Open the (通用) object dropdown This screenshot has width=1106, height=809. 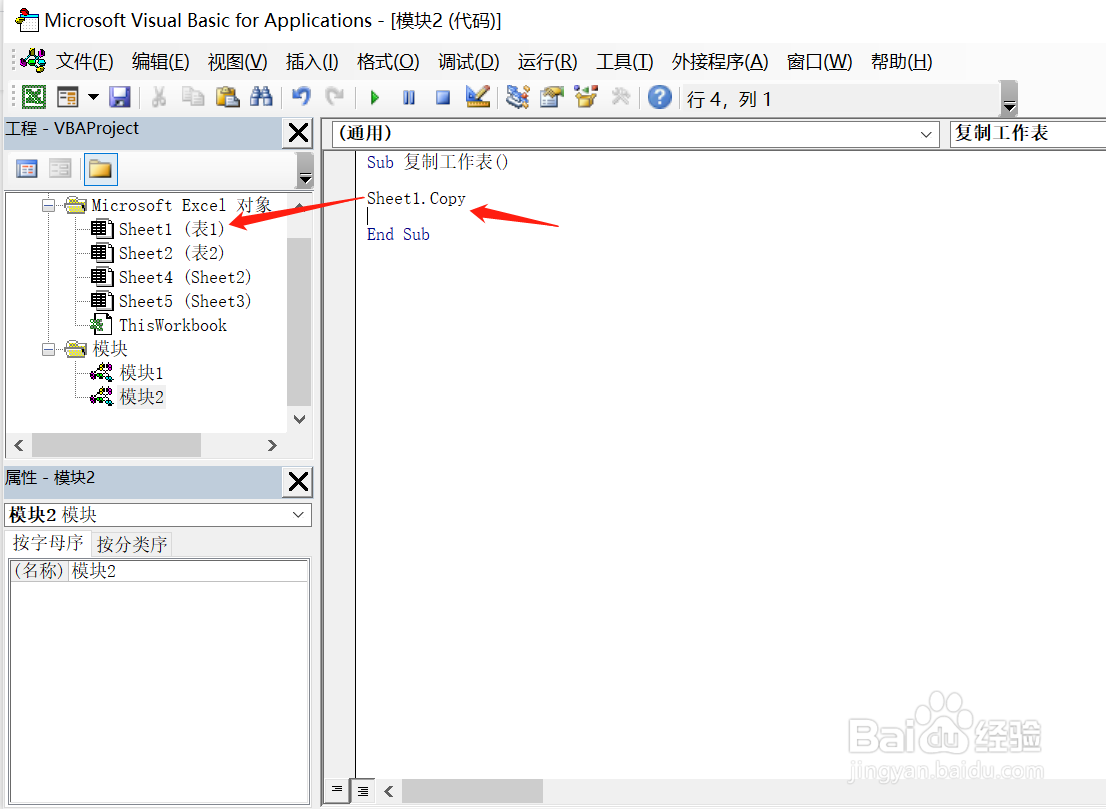pyautogui.click(x=926, y=134)
